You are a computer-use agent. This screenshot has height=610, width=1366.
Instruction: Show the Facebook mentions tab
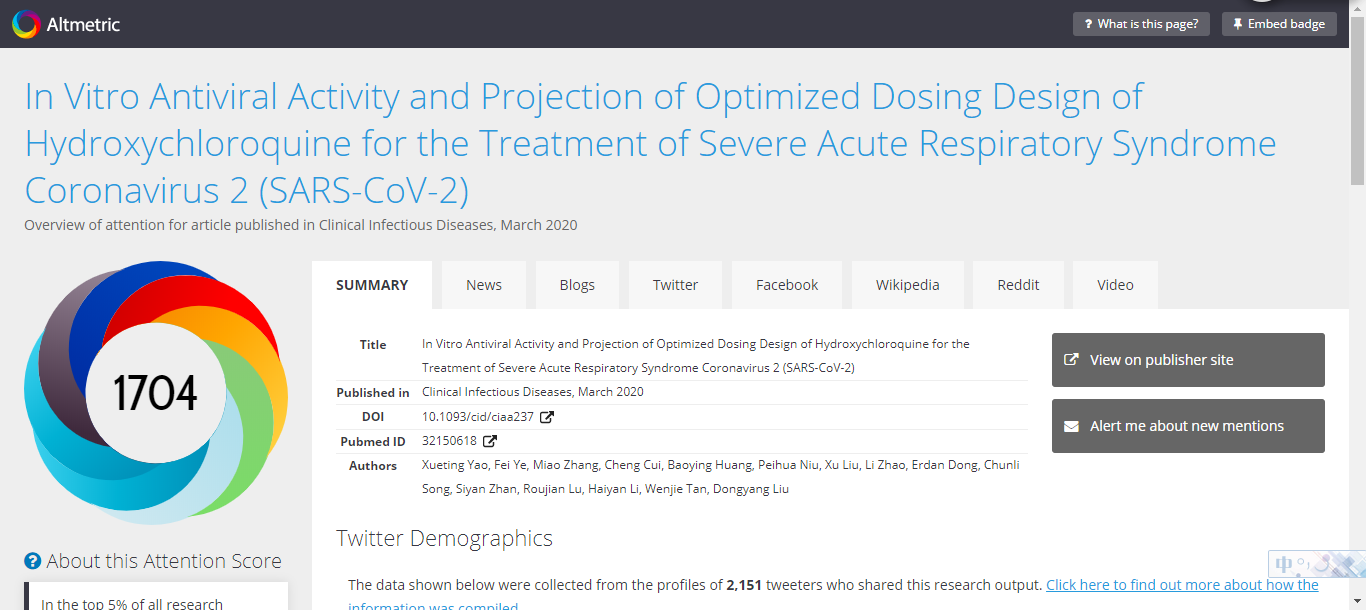(x=787, y=285)
